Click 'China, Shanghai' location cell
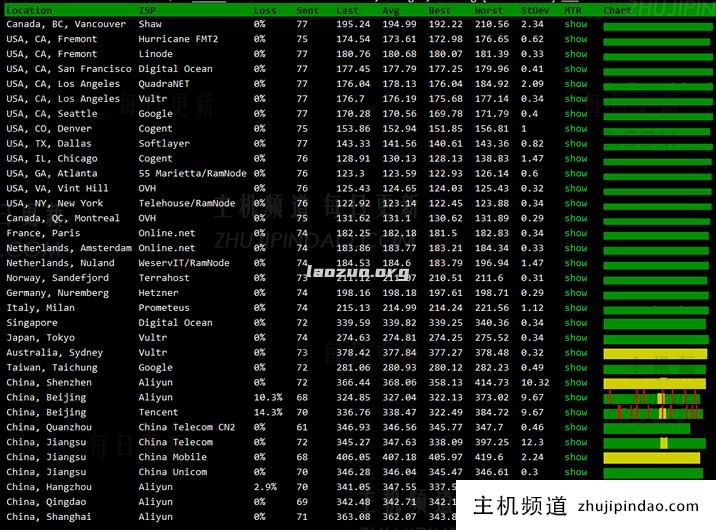 coord(49,517)
